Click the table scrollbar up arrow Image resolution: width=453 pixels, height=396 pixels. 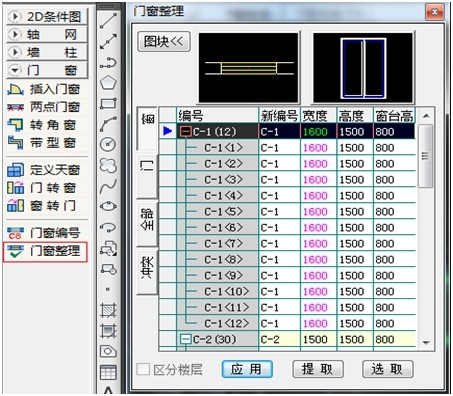click(x=426, y=116)
